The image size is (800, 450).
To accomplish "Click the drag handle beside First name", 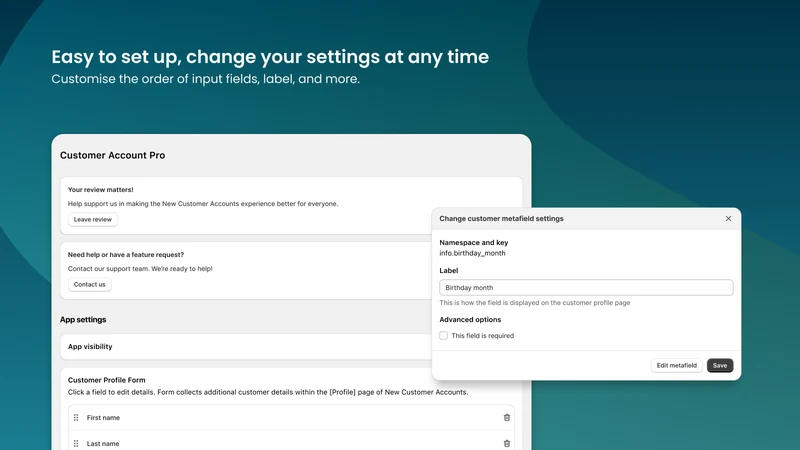I will pos(76,417).
